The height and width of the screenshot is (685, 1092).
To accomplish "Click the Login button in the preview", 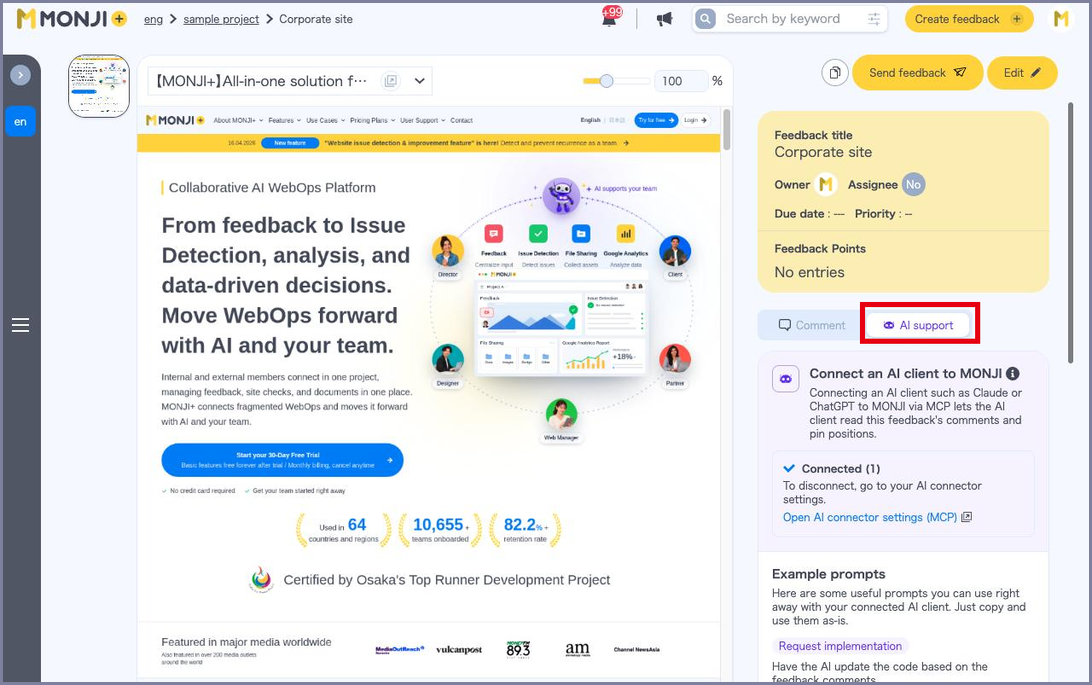I will point(695,120).
